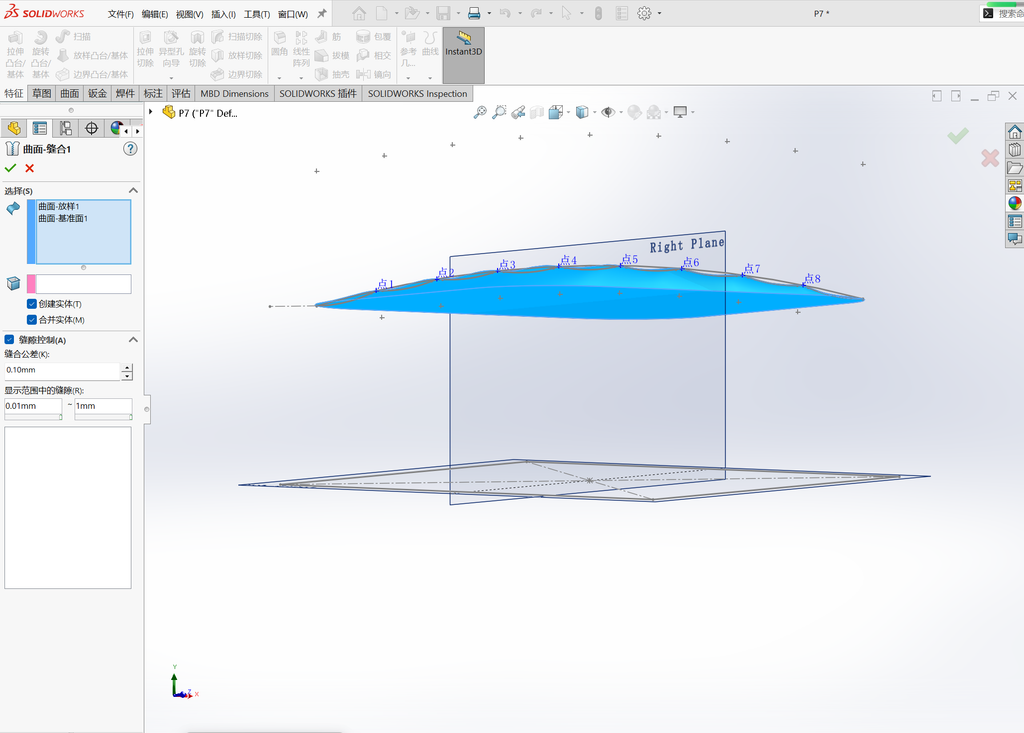Screen dimensions: 1024x733
Task: Switch to the 曲面 tab
Action: [x=69, y=93]
